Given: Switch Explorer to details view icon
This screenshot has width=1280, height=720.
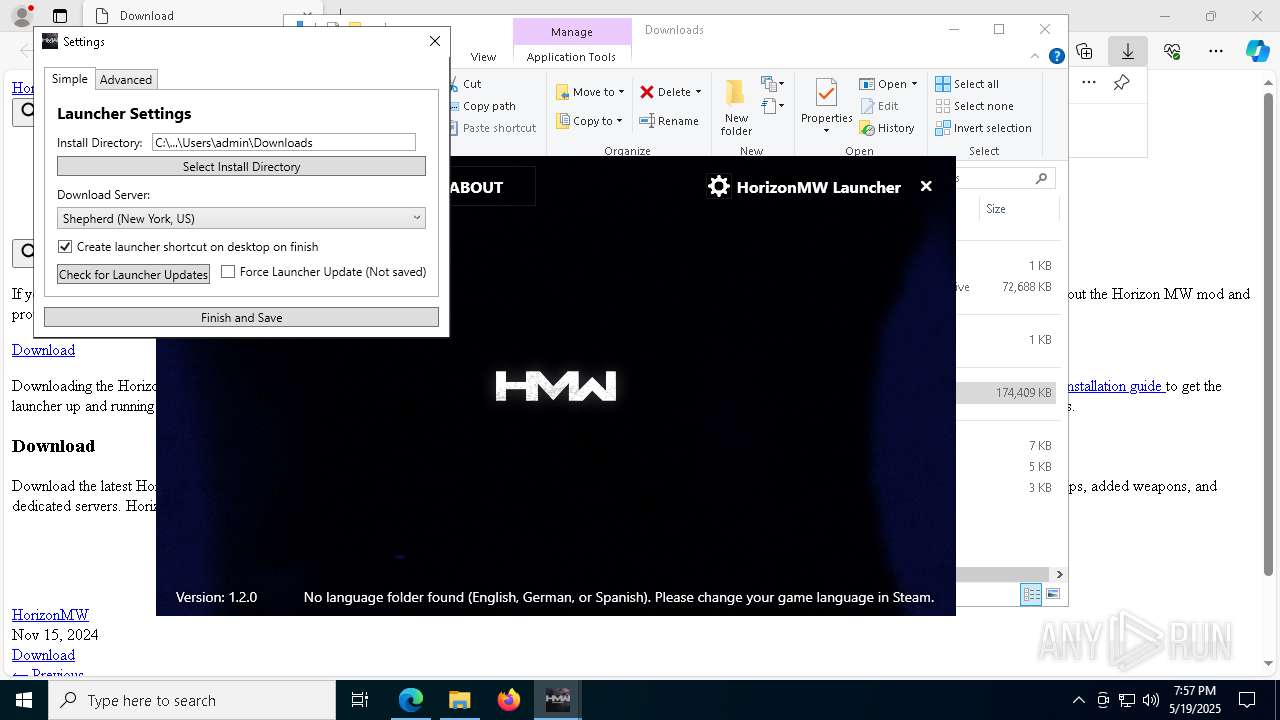Looking at the screenshot, I should click(x=1031, y=594).
